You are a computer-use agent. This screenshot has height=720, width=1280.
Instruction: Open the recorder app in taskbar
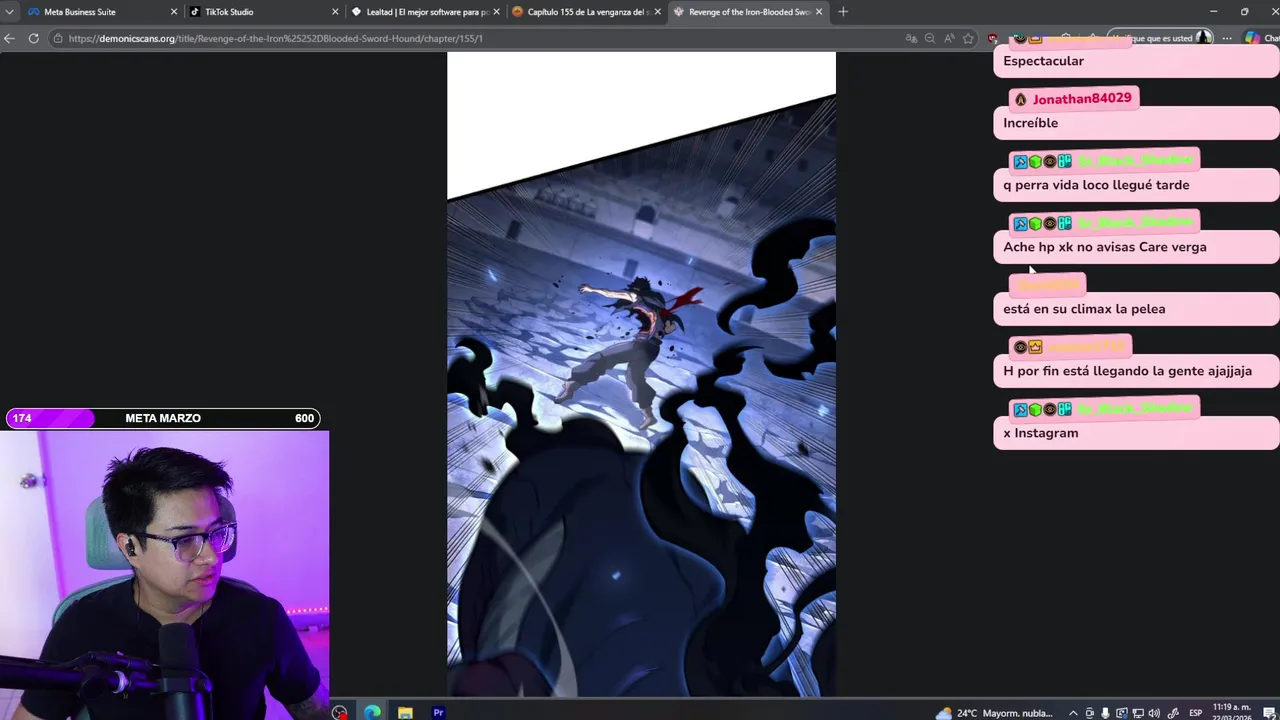pyautogui.click(x=340, y=713)
